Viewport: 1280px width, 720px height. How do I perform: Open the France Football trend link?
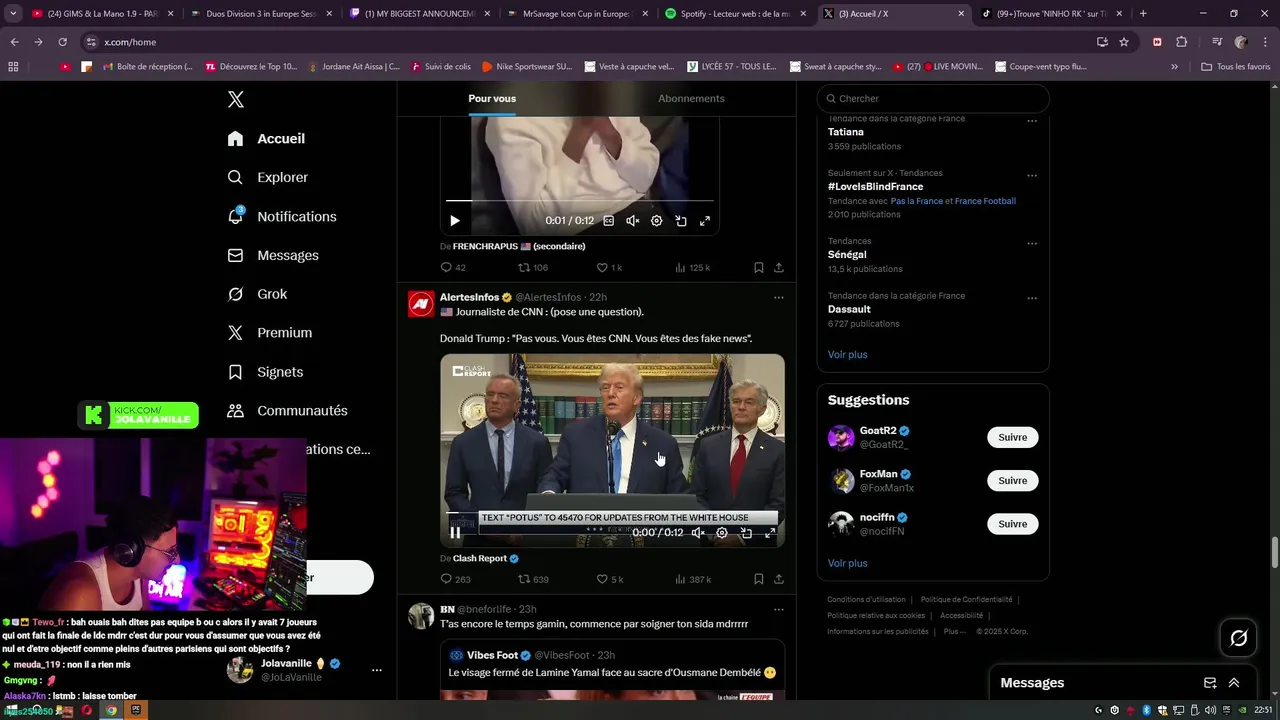[985, 201]
